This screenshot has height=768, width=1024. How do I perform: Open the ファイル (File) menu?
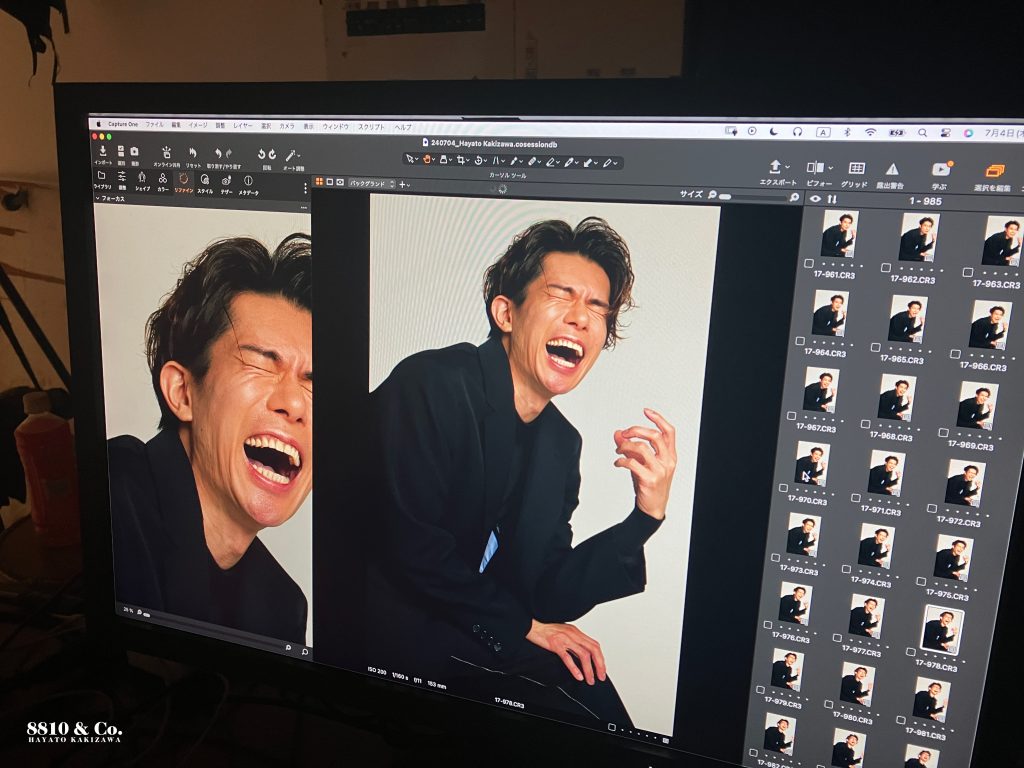pos(154,124)
